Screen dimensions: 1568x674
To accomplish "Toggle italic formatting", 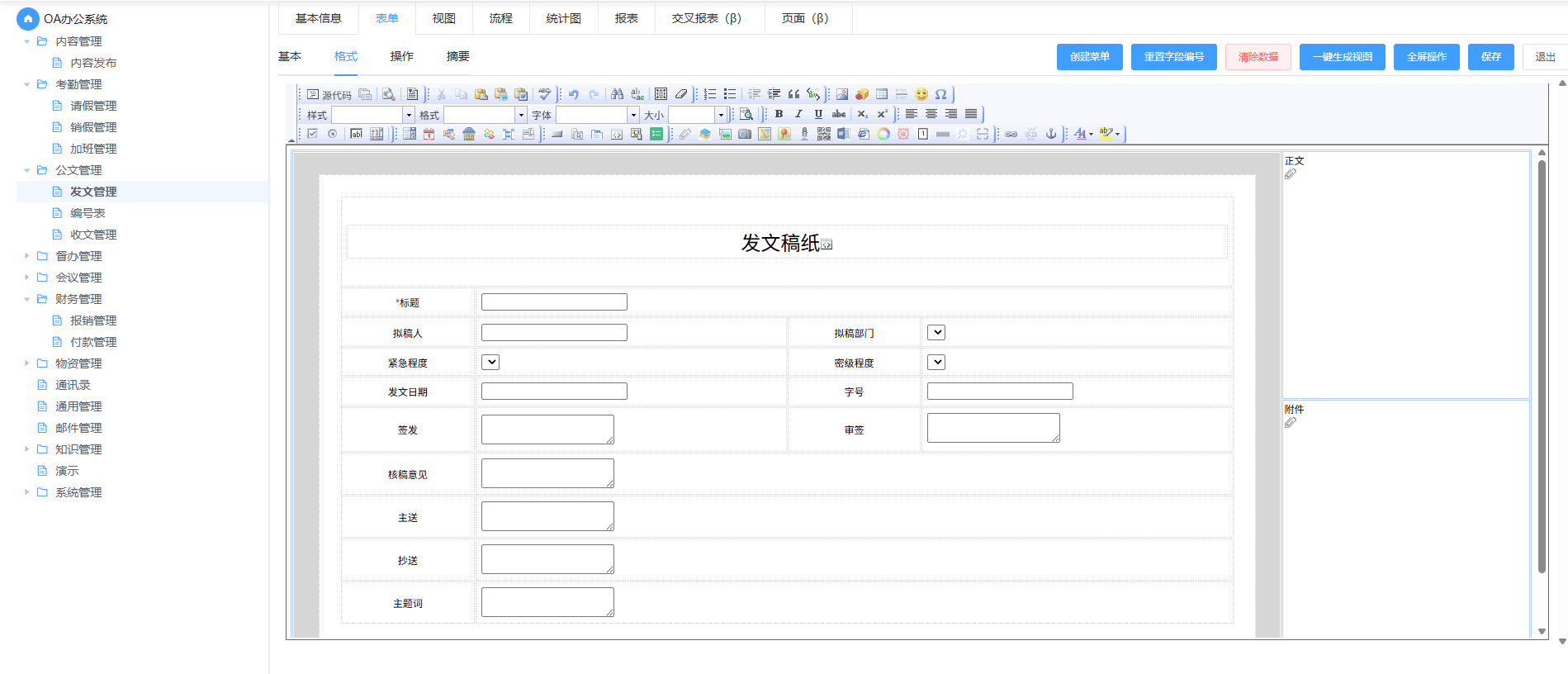I will point(798,114).
